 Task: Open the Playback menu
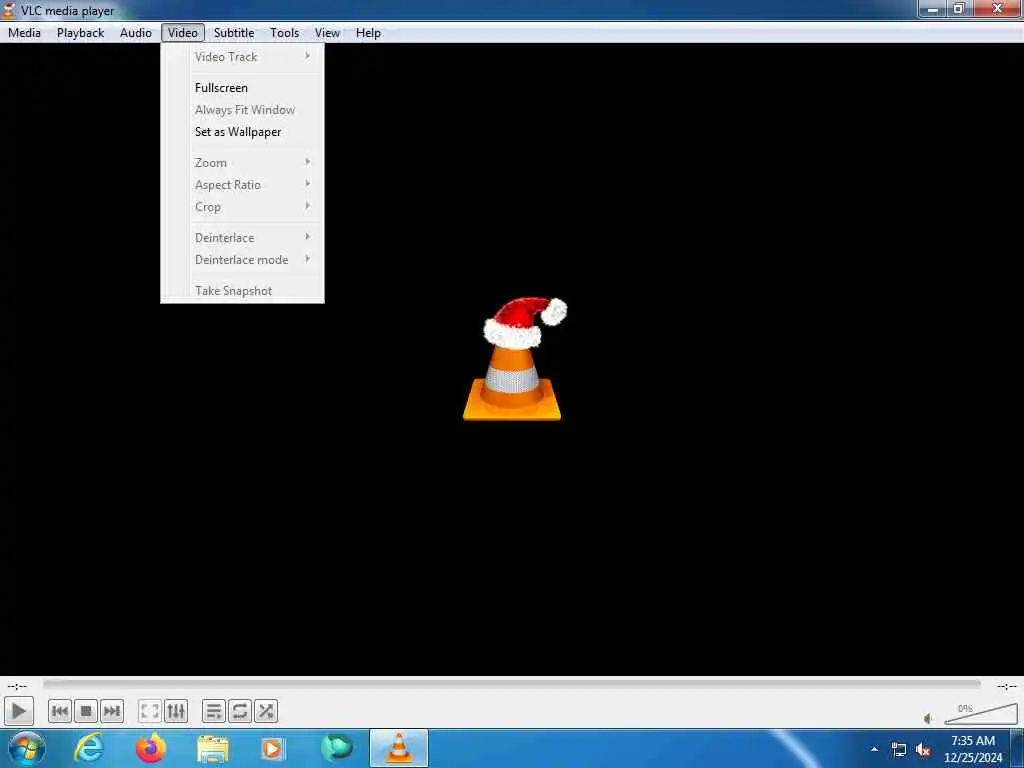[x=80, y=33]
